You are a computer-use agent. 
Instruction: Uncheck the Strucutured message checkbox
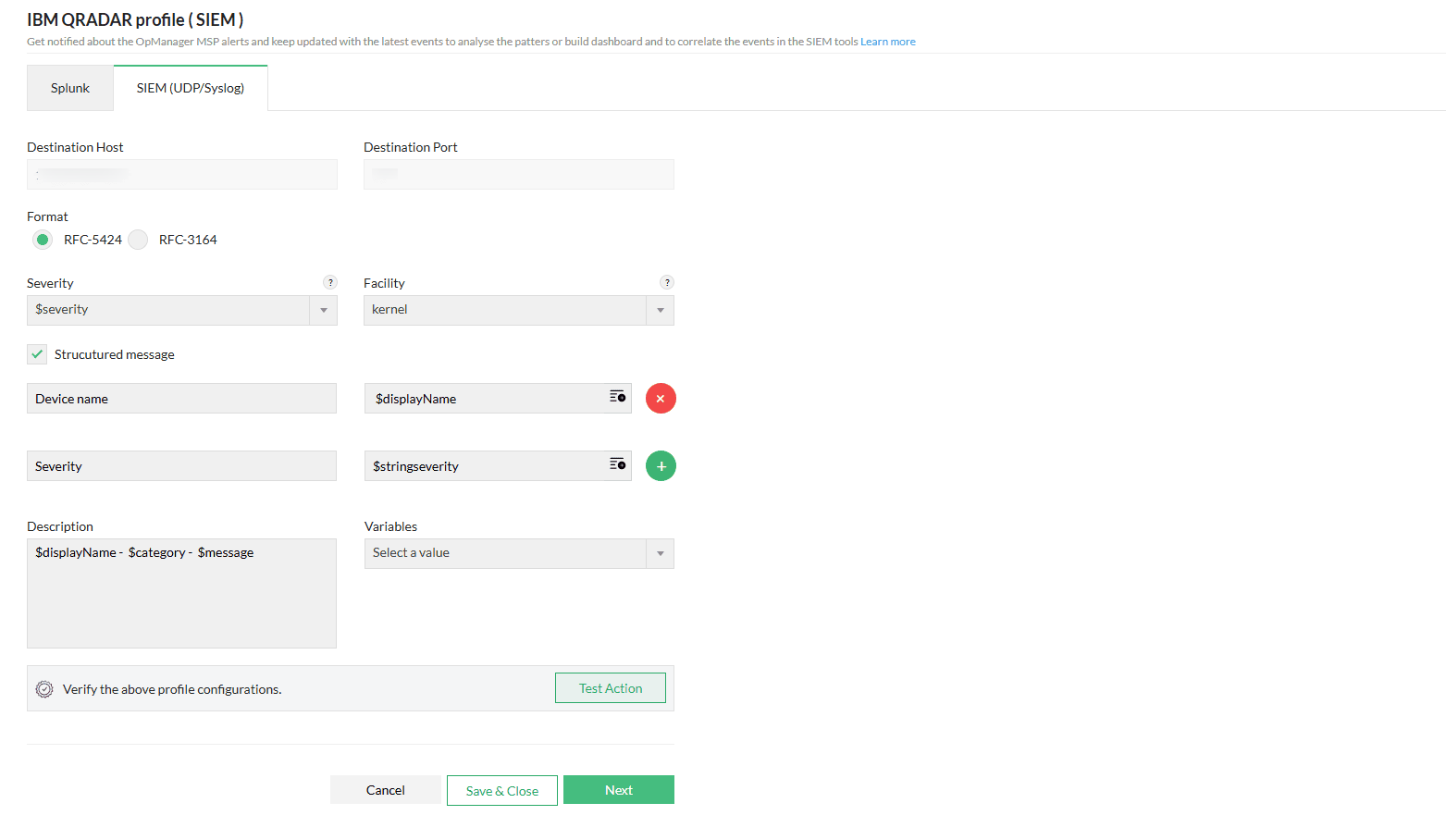point(36,353)
